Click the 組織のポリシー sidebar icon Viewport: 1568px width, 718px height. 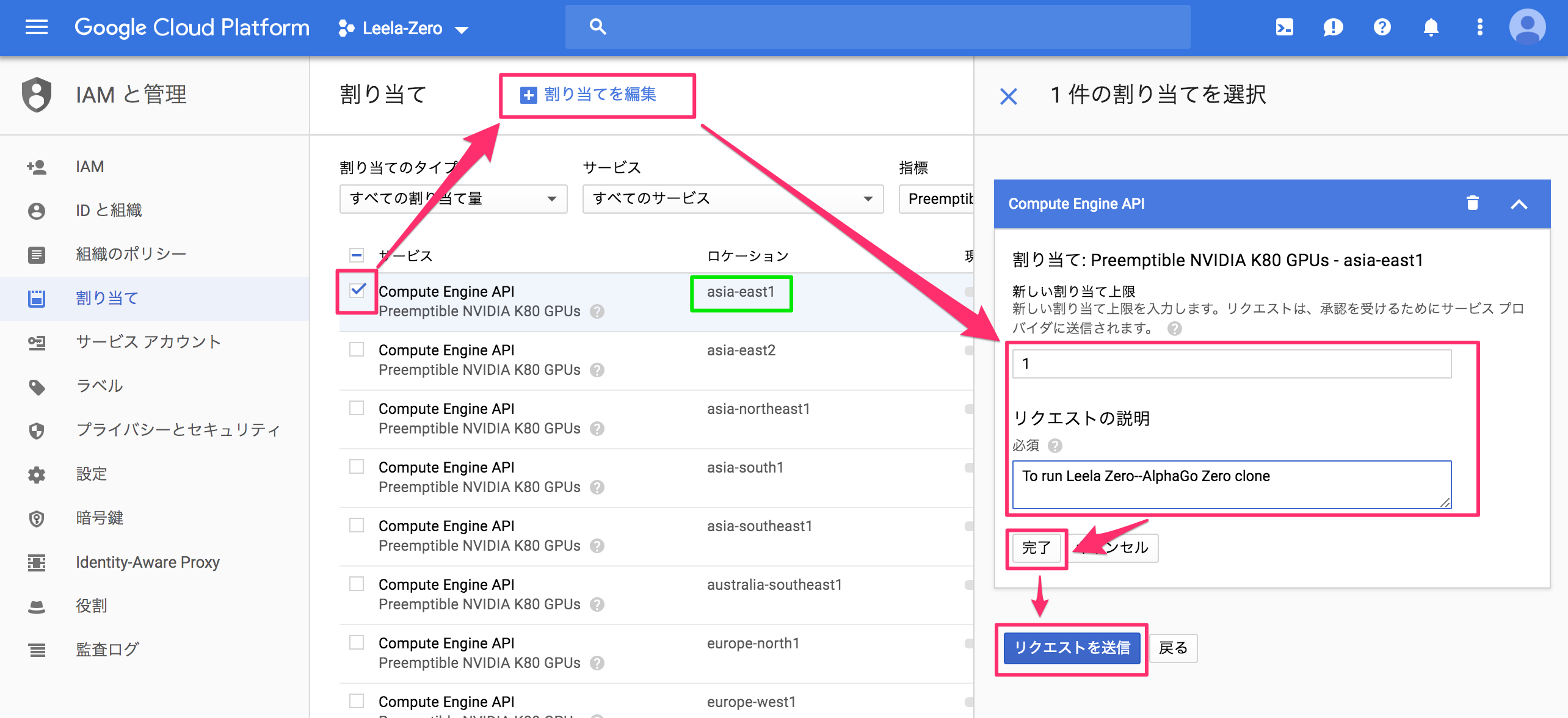(37, 255)
